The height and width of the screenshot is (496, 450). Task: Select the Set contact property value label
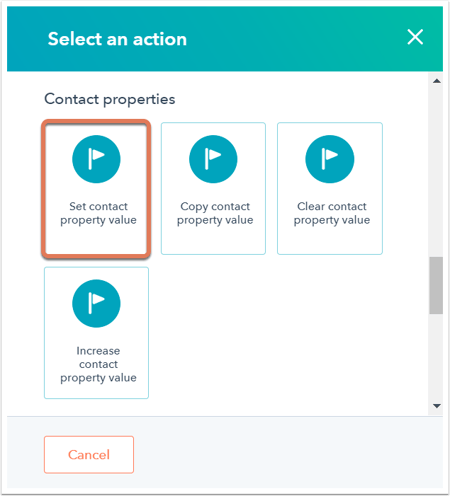(x=98, y=213)
